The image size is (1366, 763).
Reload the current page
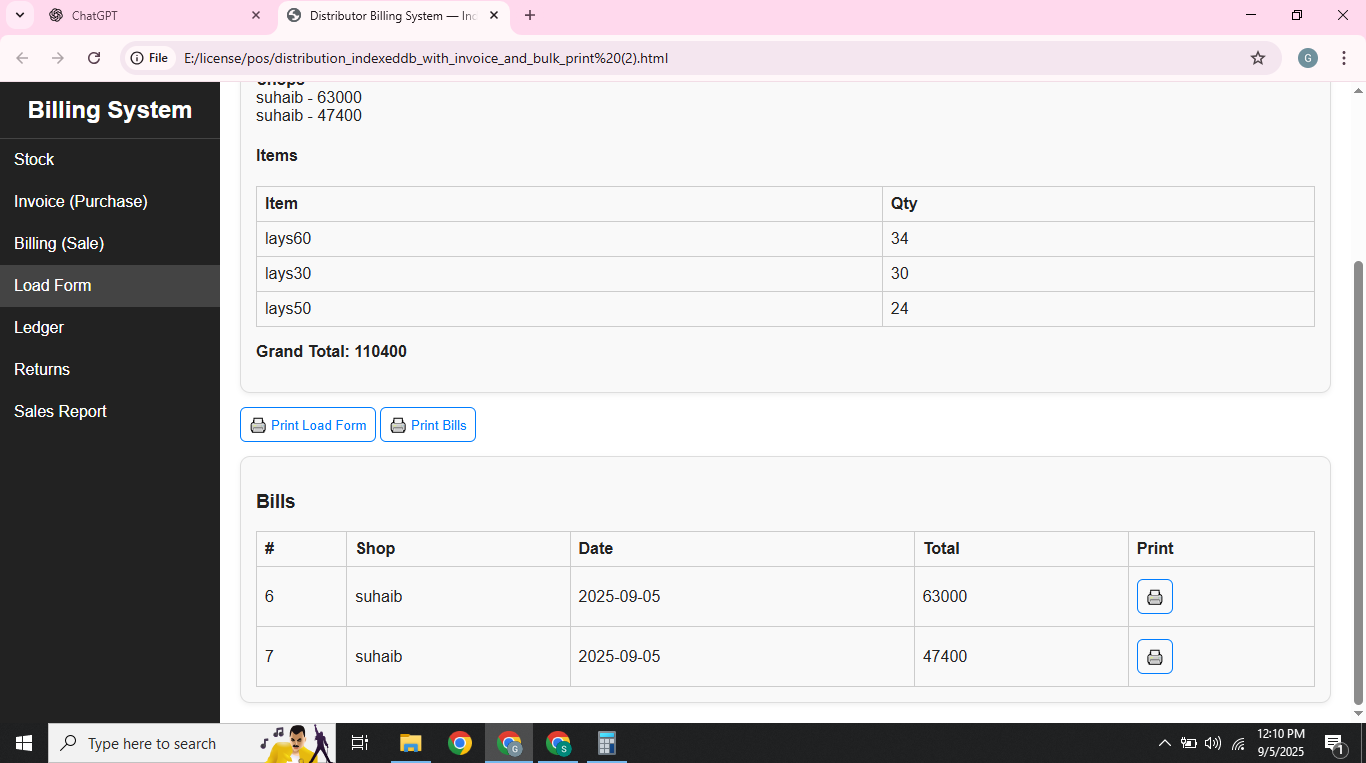[94, 58]
